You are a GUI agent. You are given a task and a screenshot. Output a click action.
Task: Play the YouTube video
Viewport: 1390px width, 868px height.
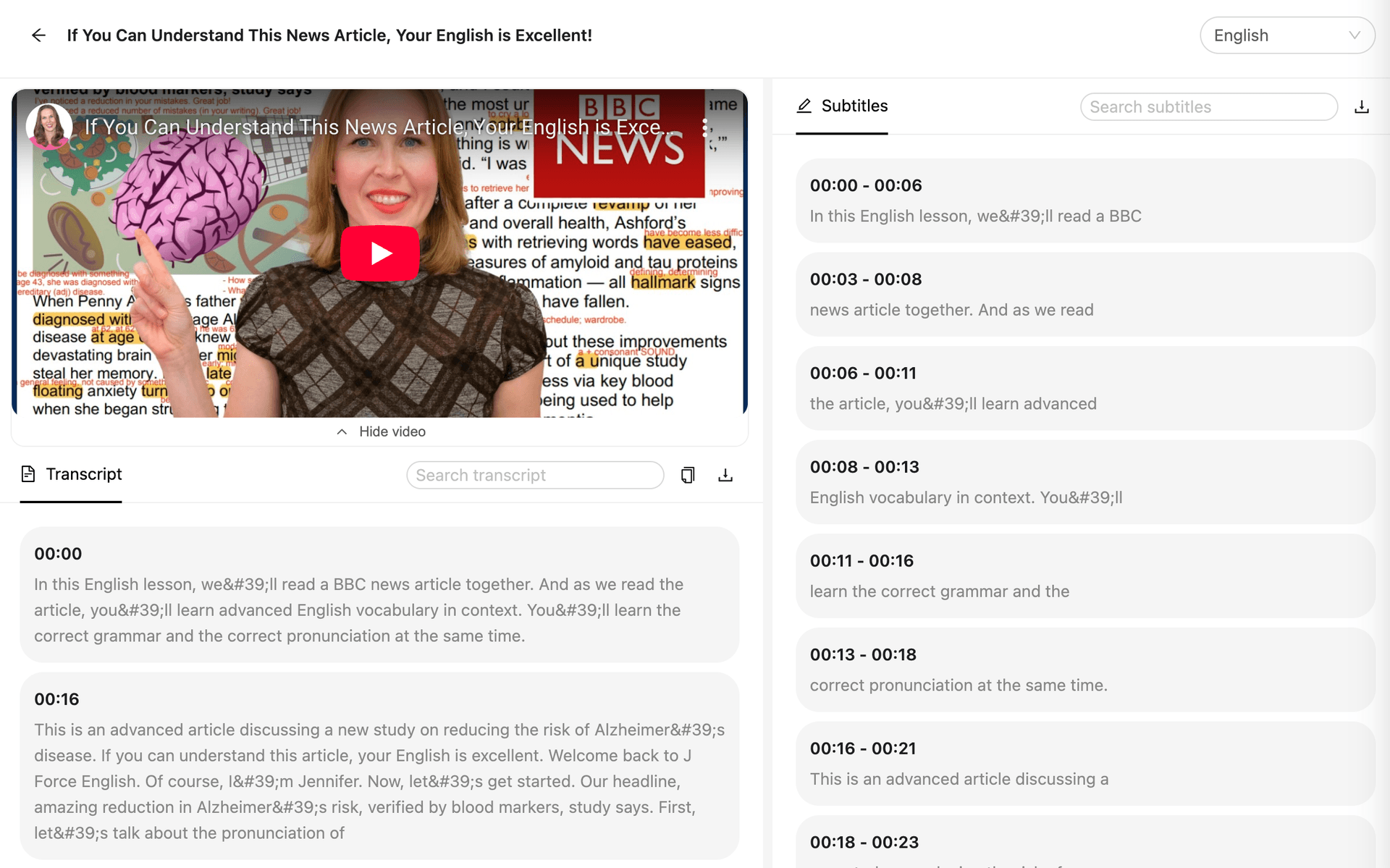380,253
